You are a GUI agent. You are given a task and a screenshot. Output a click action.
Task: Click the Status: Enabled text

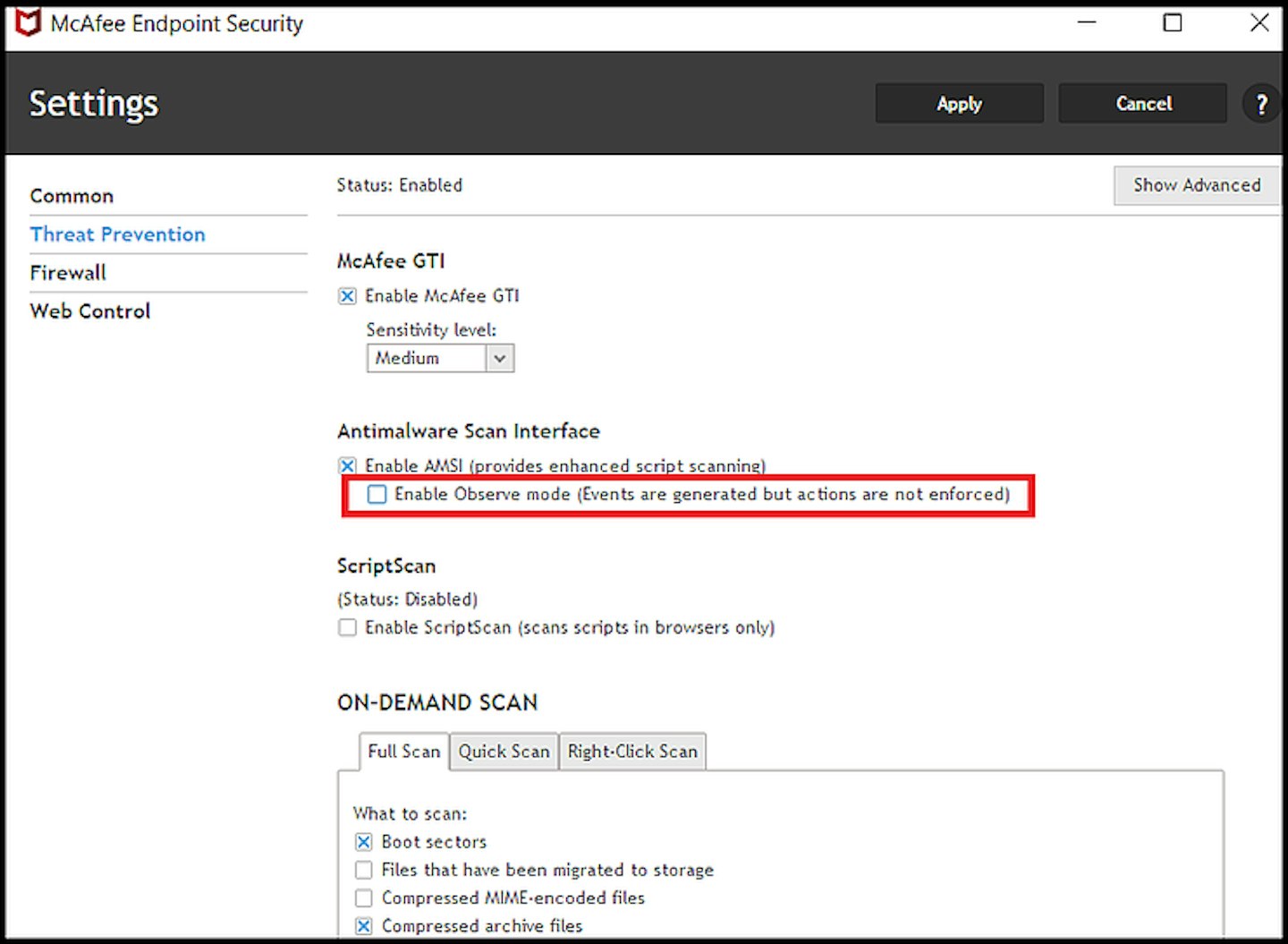(x=400, y=185)
